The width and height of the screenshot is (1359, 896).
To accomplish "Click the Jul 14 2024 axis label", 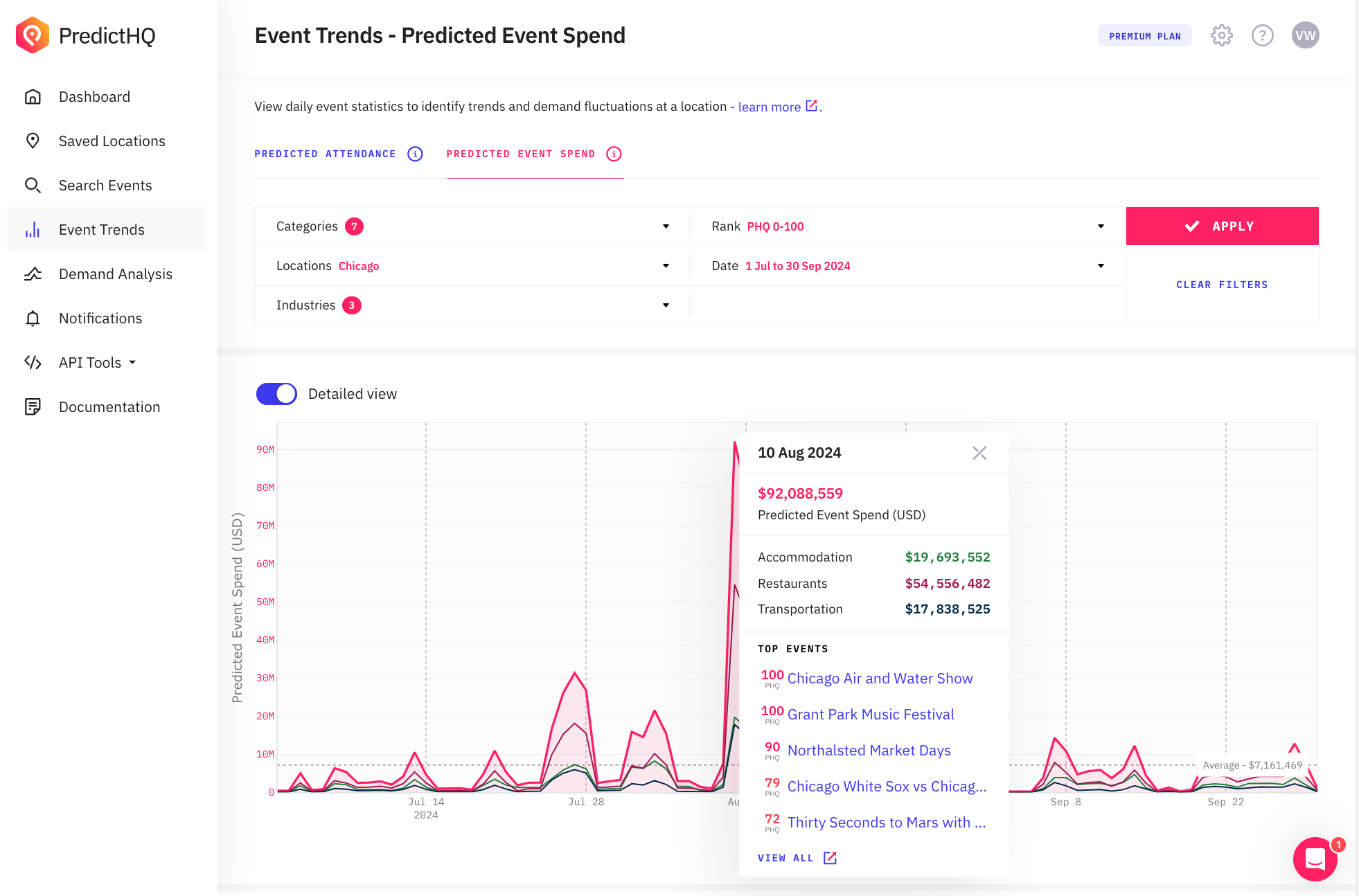I will [426, 808].
